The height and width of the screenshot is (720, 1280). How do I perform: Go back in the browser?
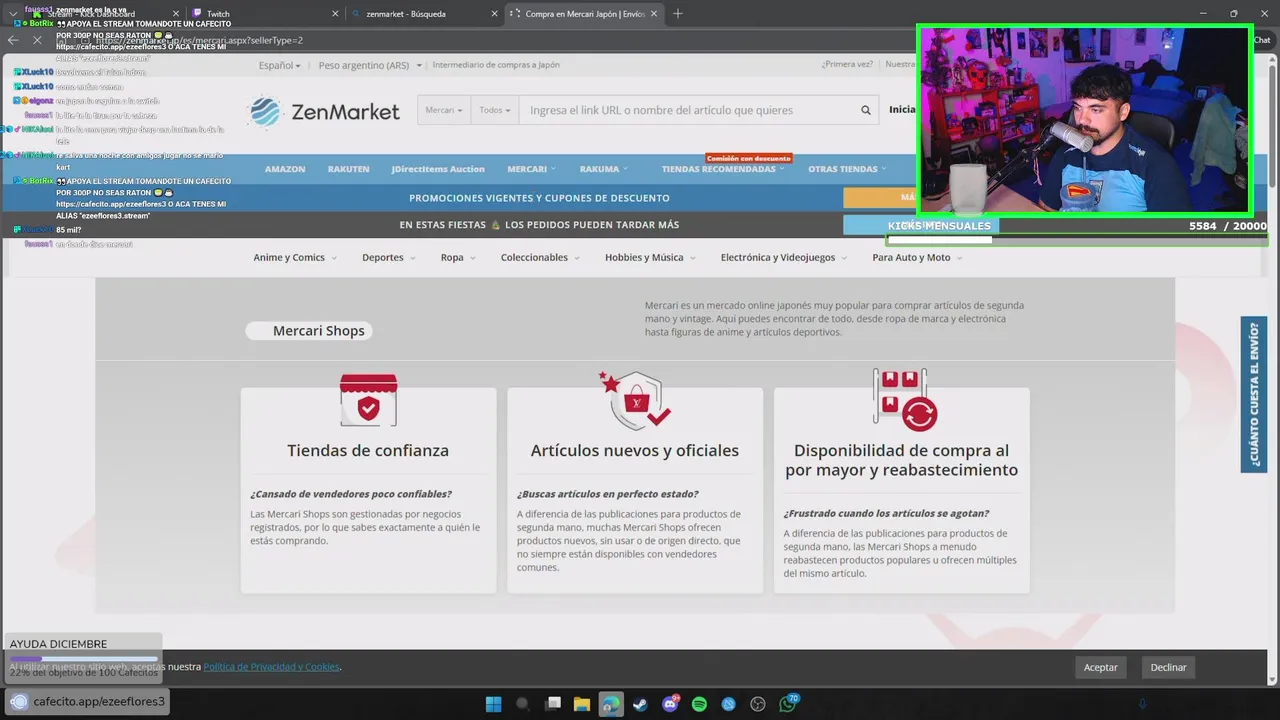click(13, 40)
